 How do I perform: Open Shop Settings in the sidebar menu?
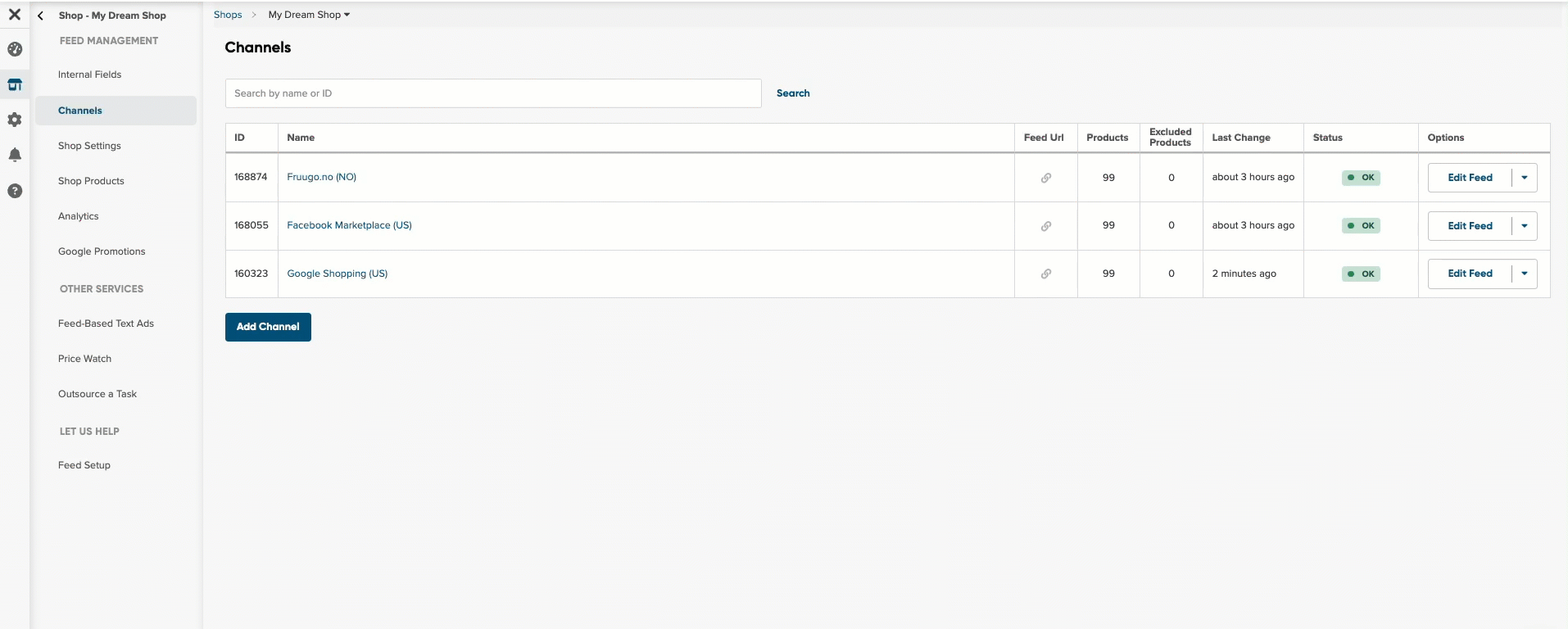89,146
